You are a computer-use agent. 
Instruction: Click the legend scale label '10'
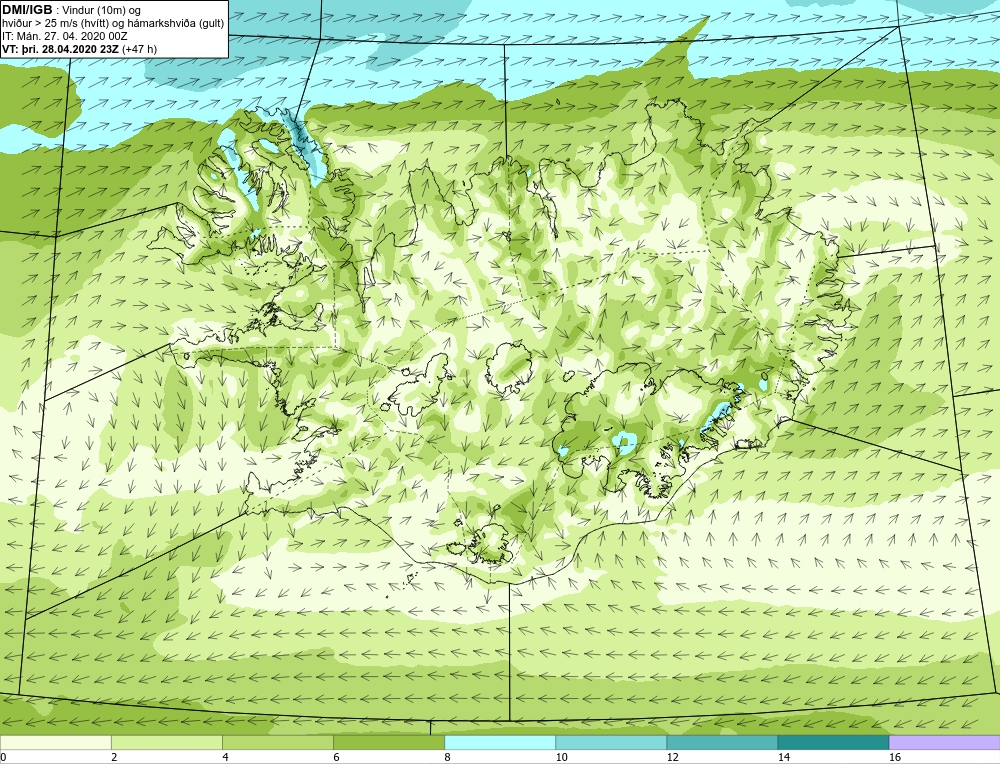(561, 757)
